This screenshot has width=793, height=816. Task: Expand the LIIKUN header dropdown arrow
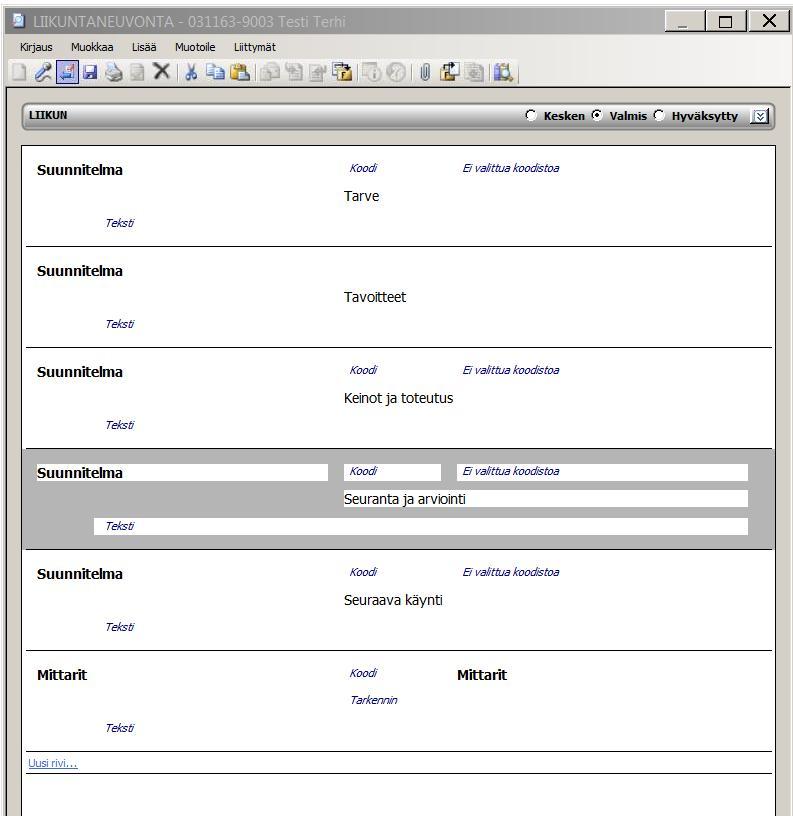pos(760,116)
